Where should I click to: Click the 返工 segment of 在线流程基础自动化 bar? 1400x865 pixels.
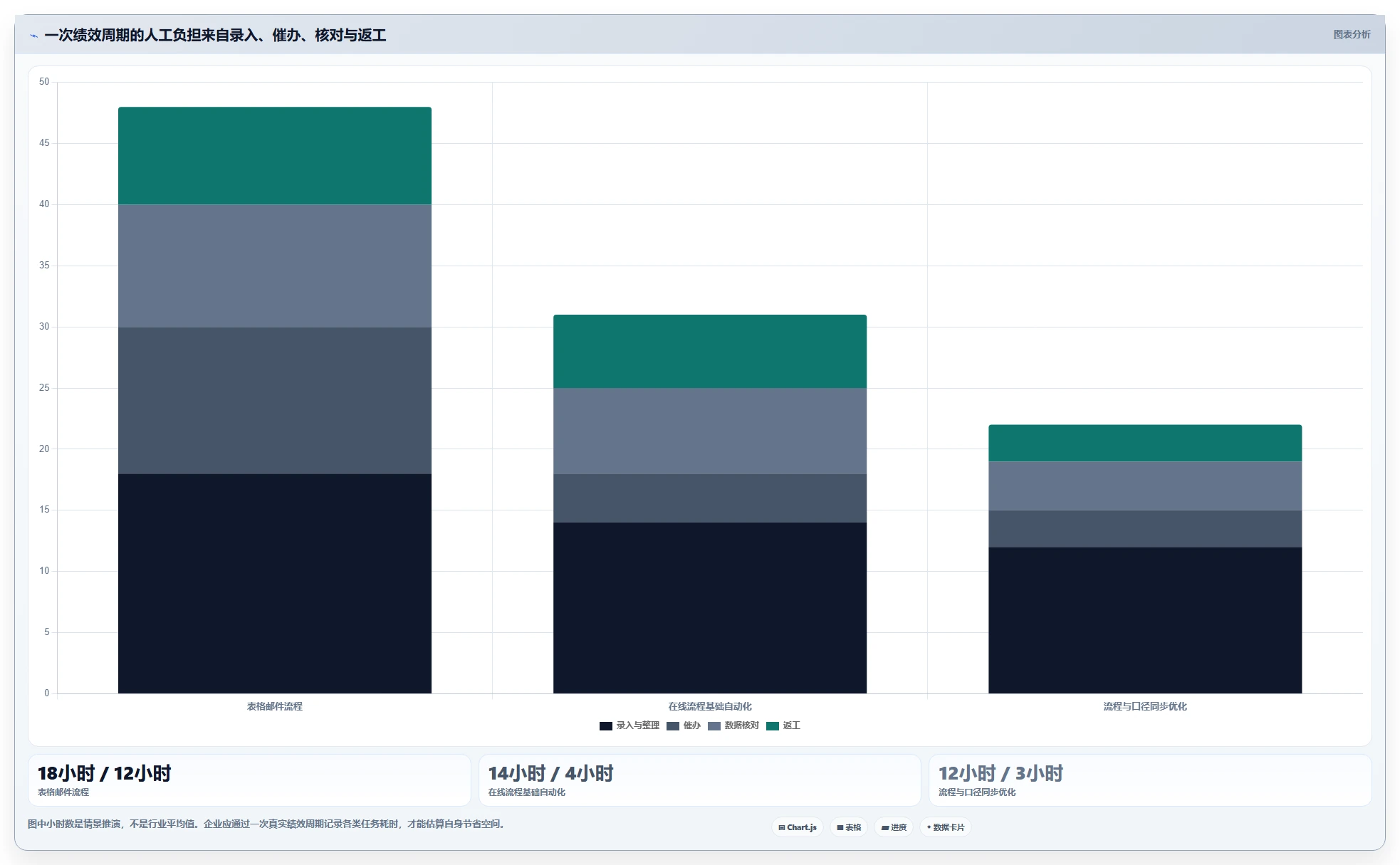point(710,352)
